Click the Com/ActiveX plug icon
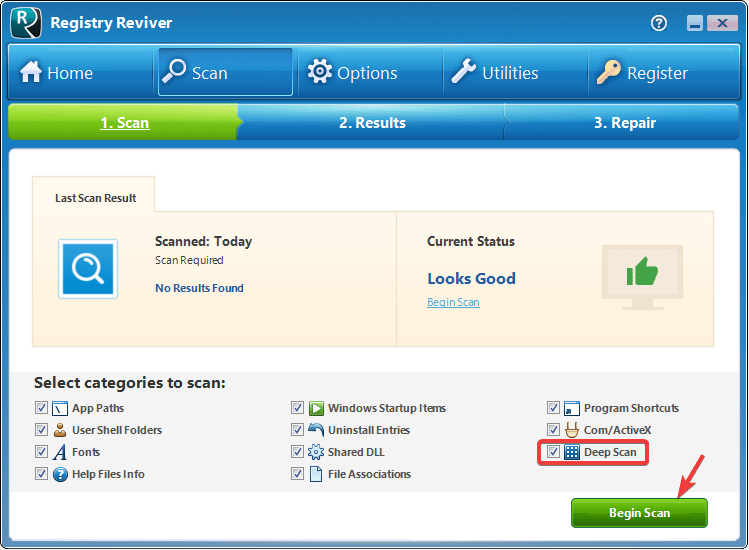Viewport: 749px width, 550px height. pyautogui.click(x=572, y=430)
